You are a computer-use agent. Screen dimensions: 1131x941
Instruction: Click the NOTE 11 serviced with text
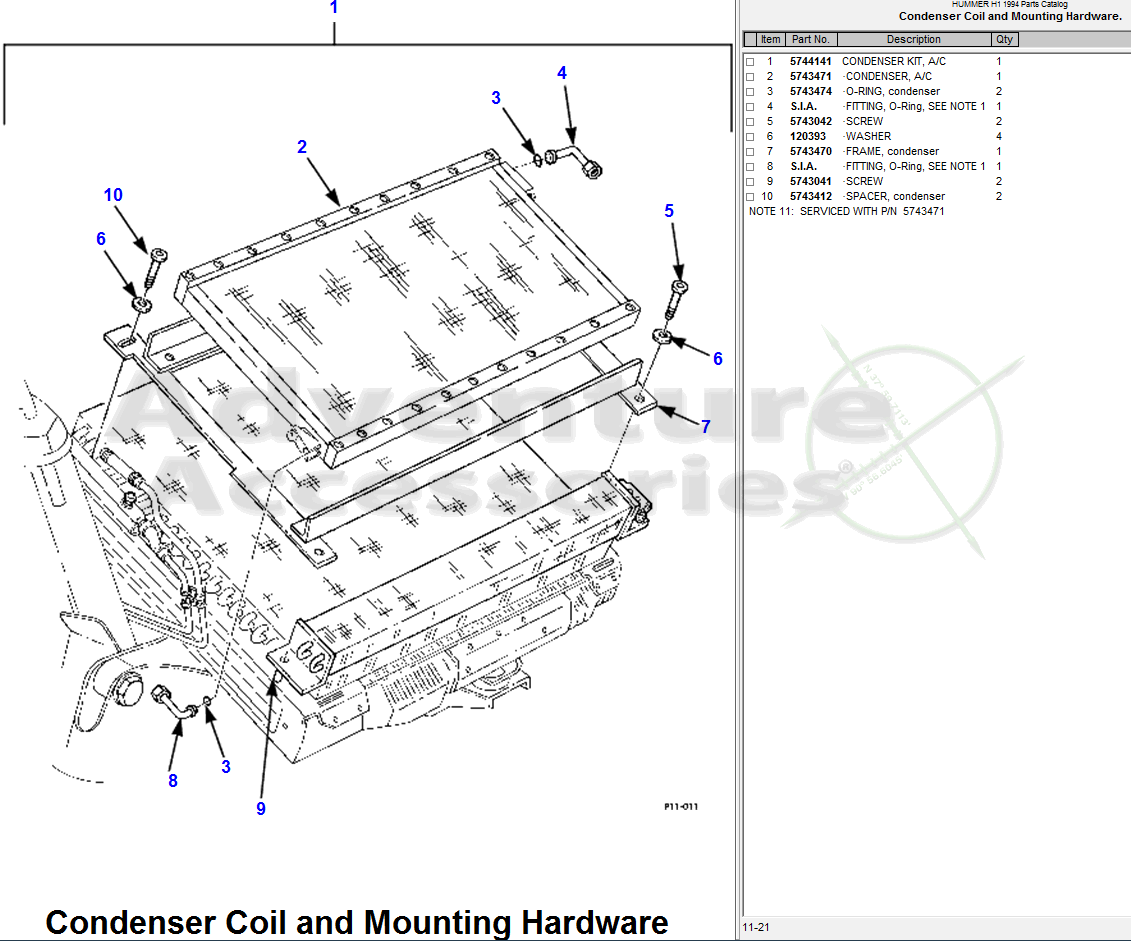(x=846, y=211)
